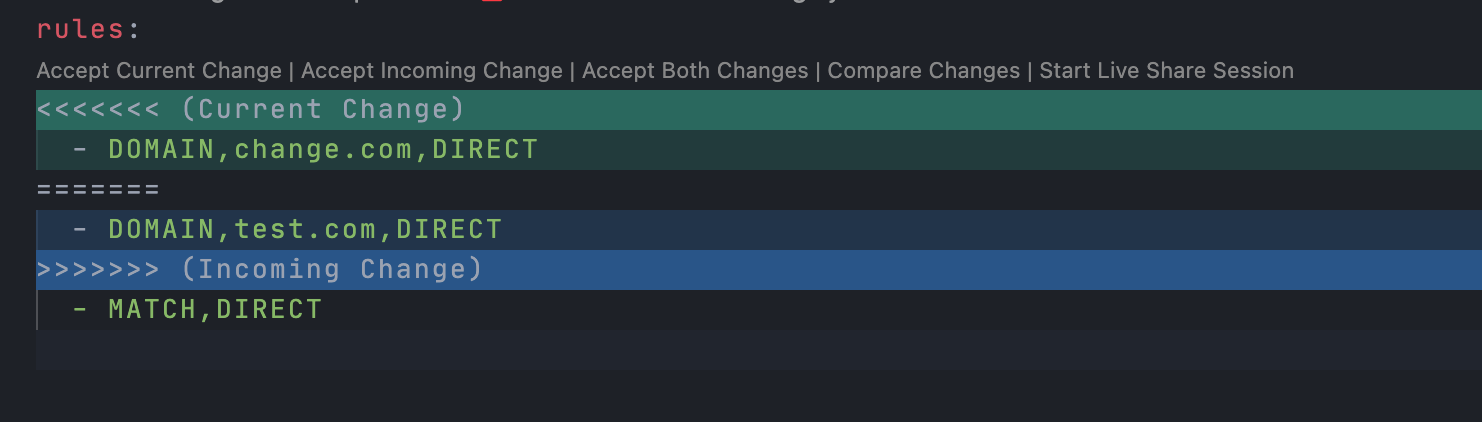Click the (Current Change) label text
Screen dimensions: 1482x422
tap(323, 109)
